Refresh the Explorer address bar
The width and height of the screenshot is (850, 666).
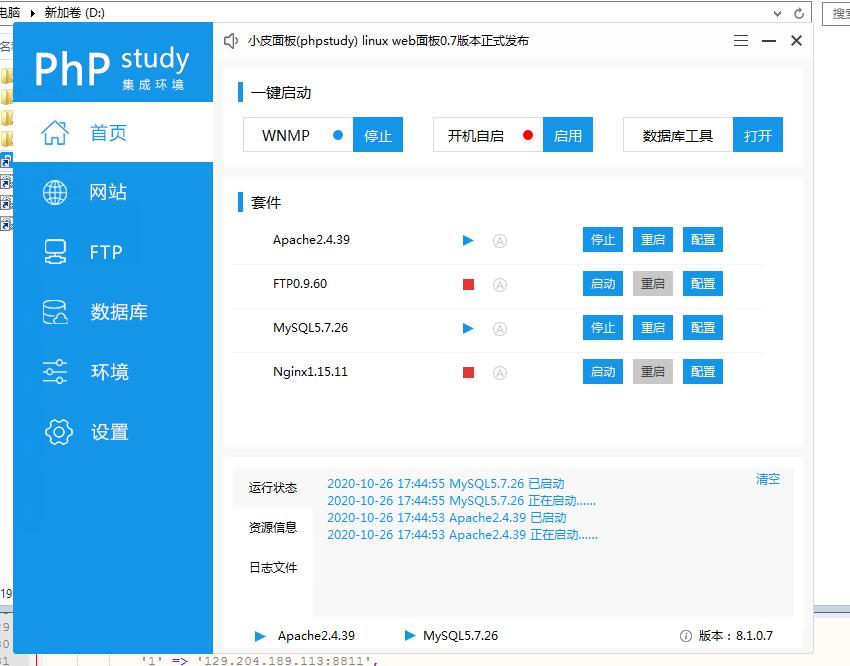(799, 13)
